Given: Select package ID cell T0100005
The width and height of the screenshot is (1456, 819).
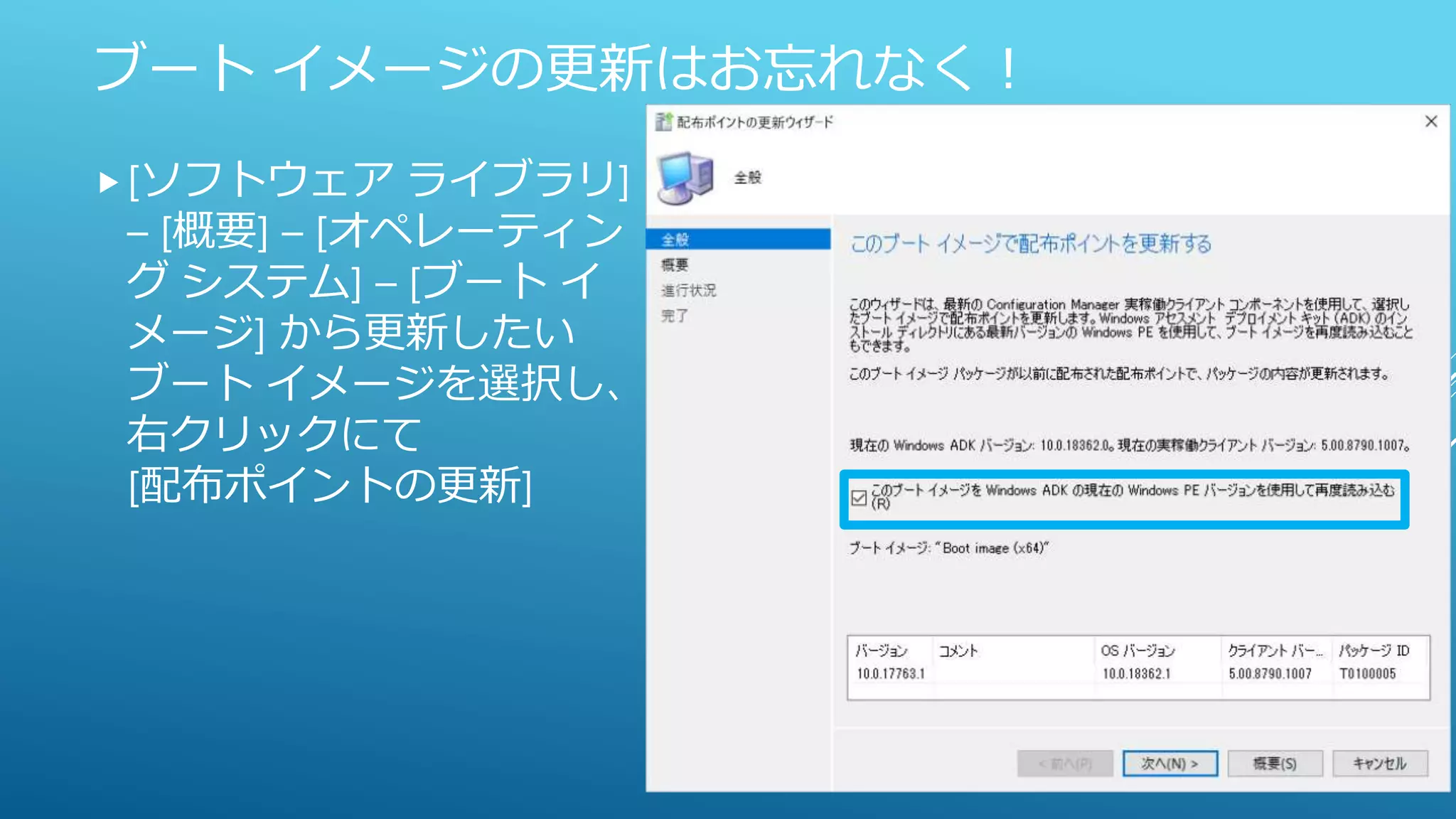Looking at the screenshot, I should point(1367,673).
